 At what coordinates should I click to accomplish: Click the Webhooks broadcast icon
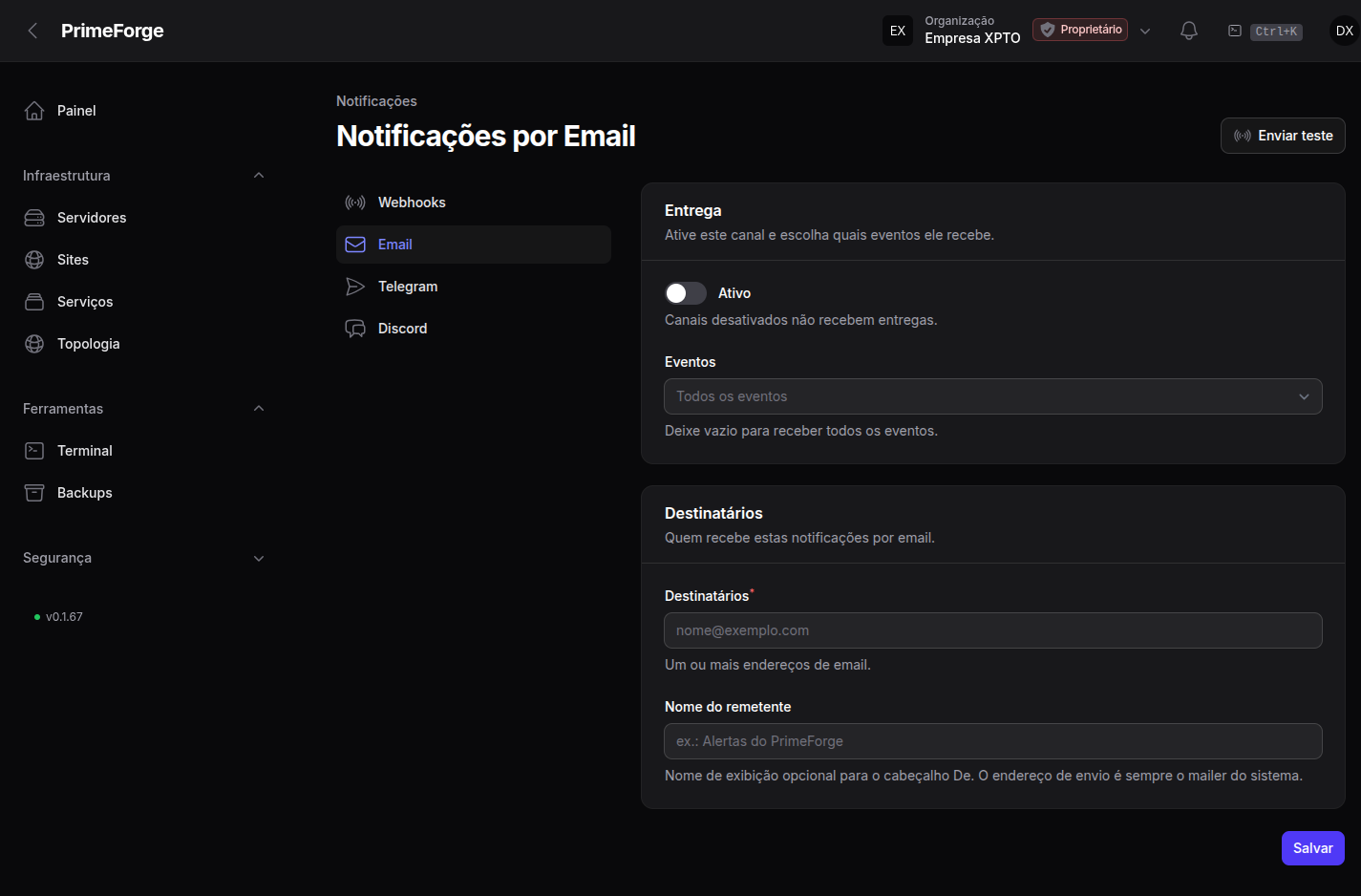pyautogui.click(x=355, y=203)
